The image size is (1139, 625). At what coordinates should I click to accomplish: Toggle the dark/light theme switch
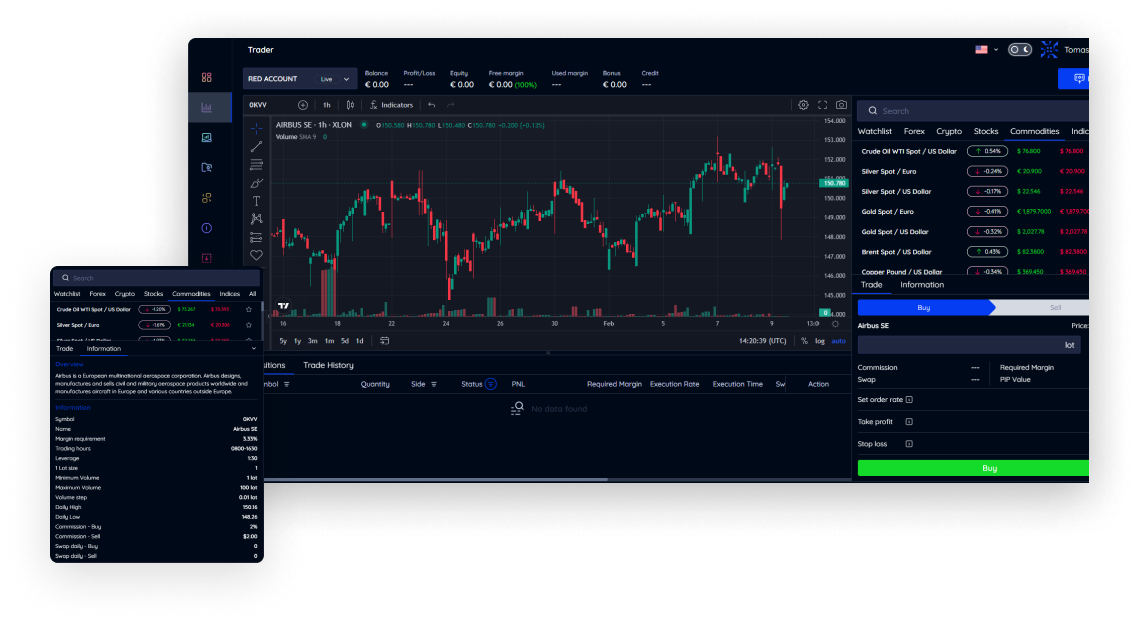click(1019, 50)
